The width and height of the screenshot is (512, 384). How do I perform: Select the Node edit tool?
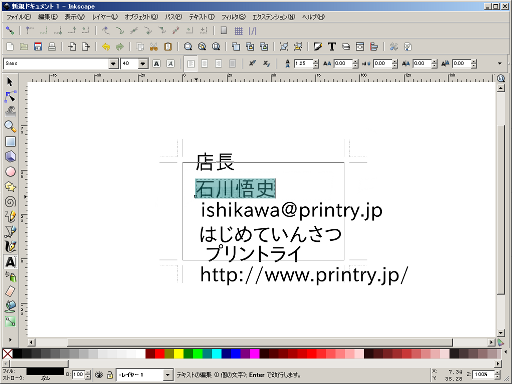click(10, 97)
